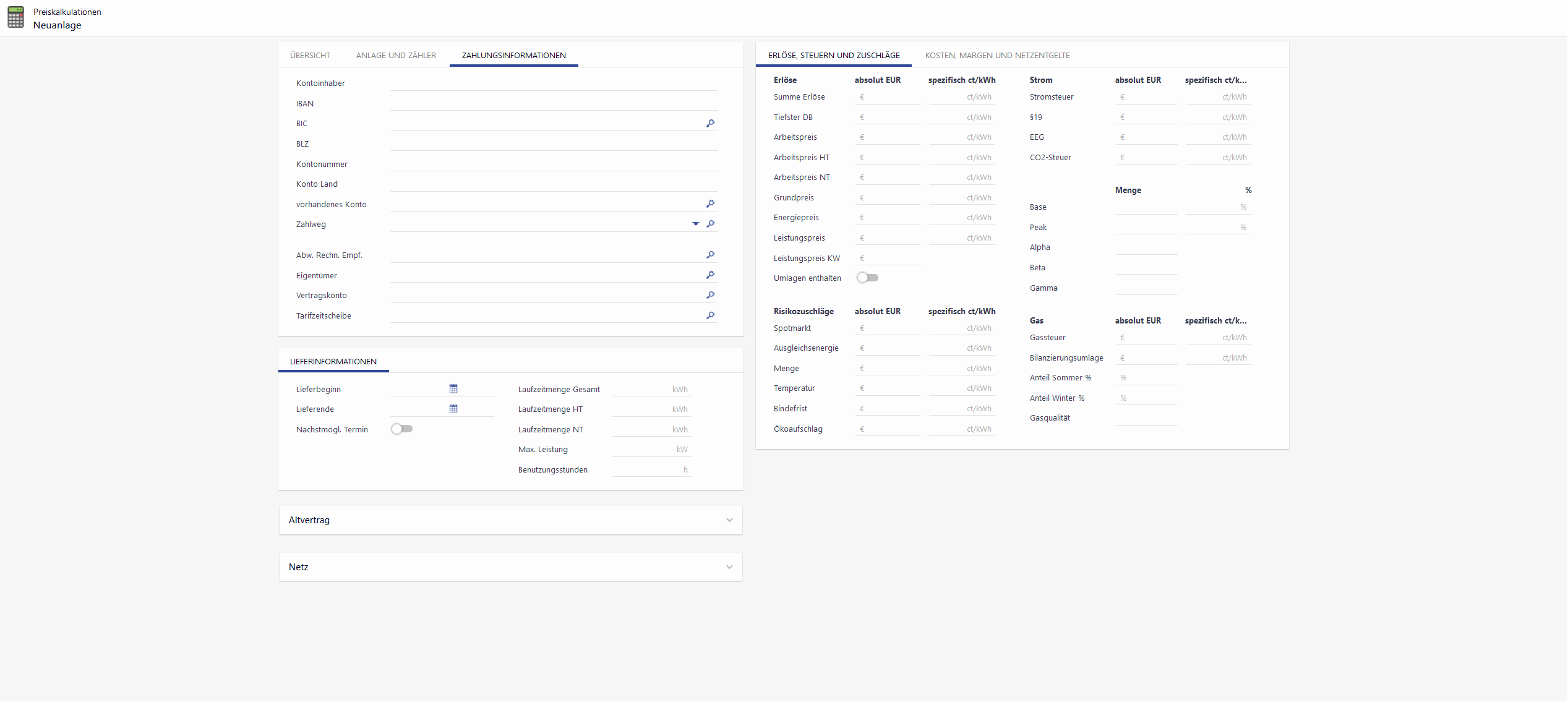Click the BIC field search icon
The image size is (1568, 702).
(x=710, y=124)
